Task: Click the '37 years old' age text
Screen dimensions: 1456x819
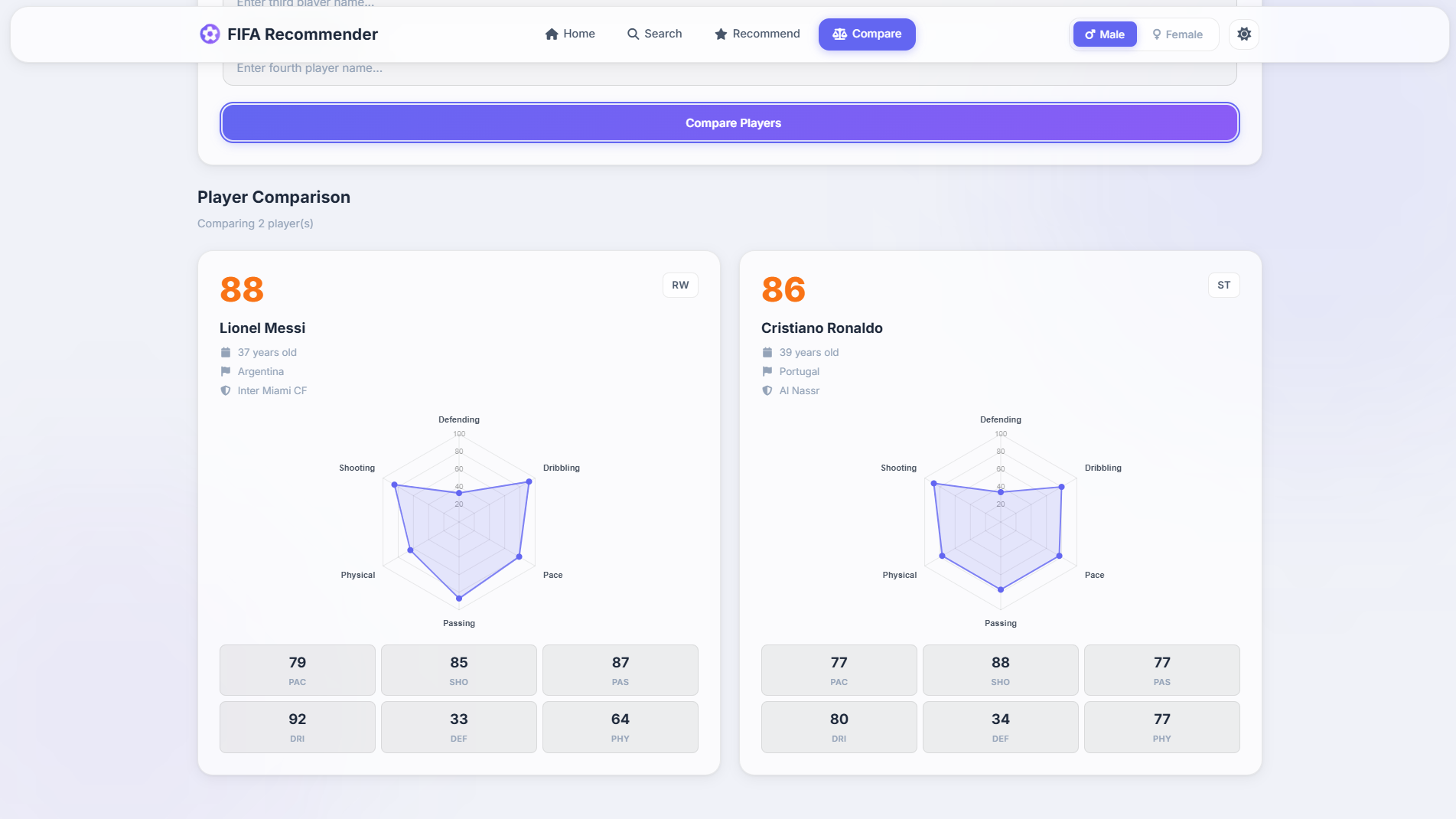Action: point(267,352)
